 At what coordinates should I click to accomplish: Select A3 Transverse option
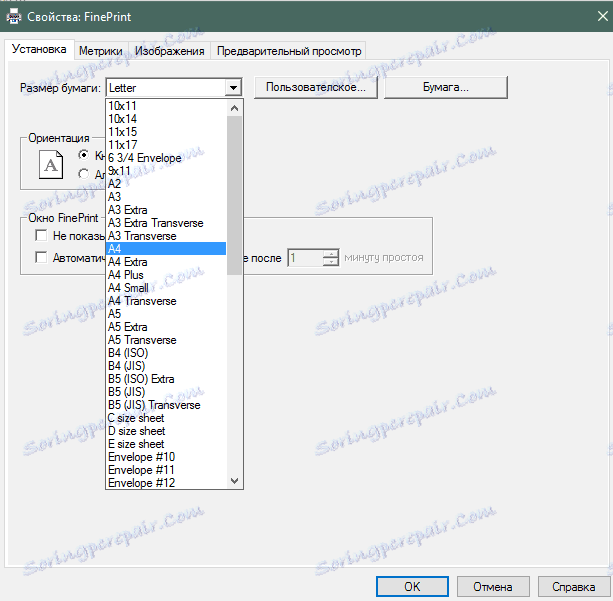(166, 236)
